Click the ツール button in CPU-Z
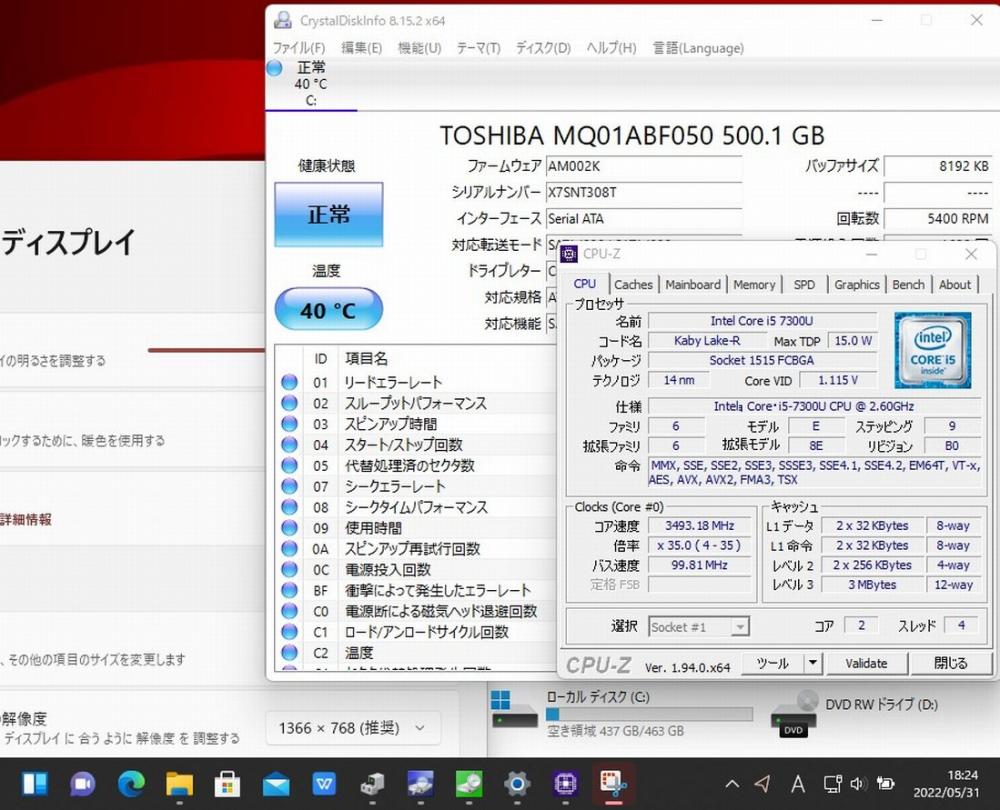 (773, 663)
